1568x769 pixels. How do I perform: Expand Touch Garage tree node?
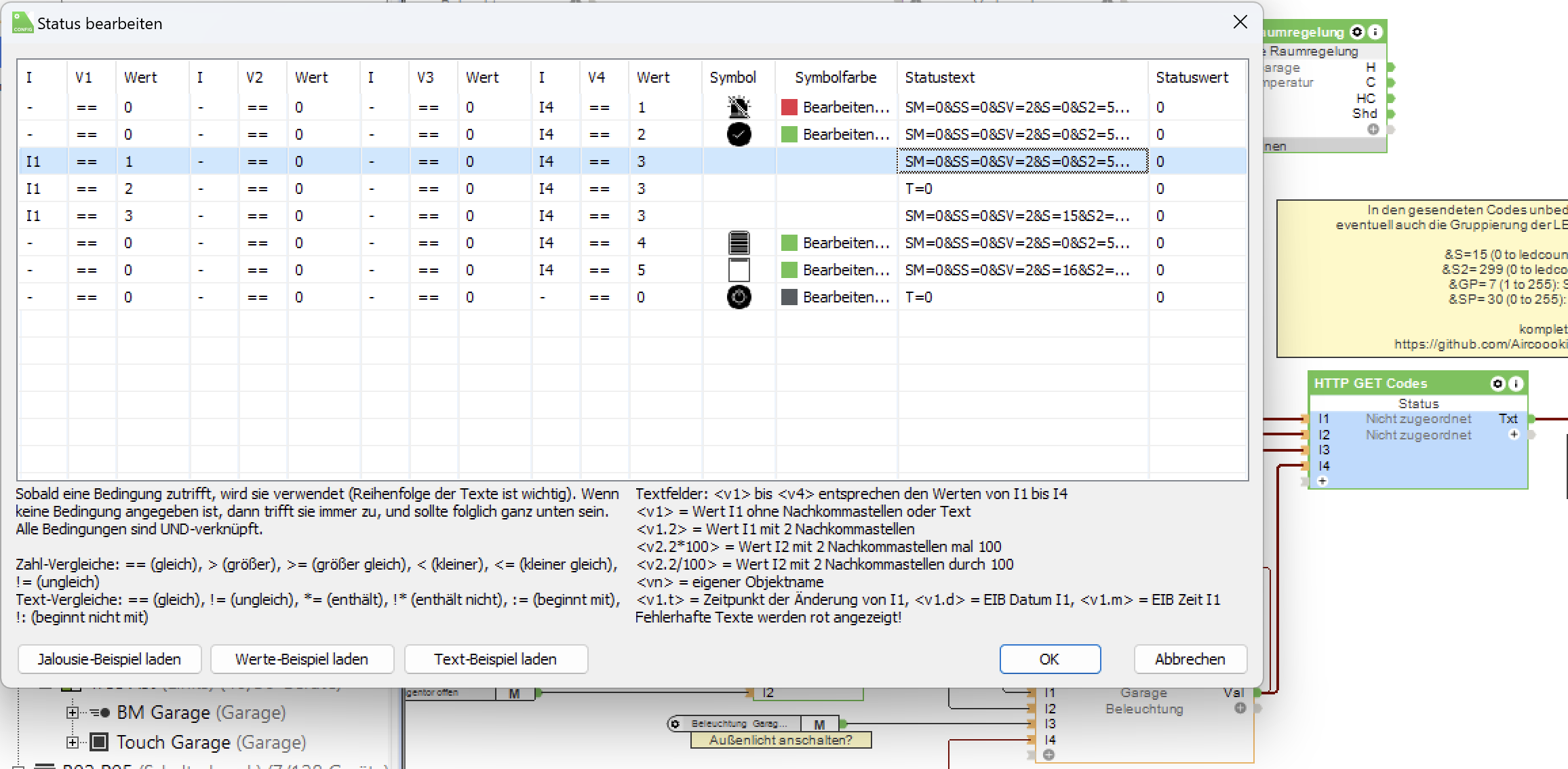tap(72, 743)
